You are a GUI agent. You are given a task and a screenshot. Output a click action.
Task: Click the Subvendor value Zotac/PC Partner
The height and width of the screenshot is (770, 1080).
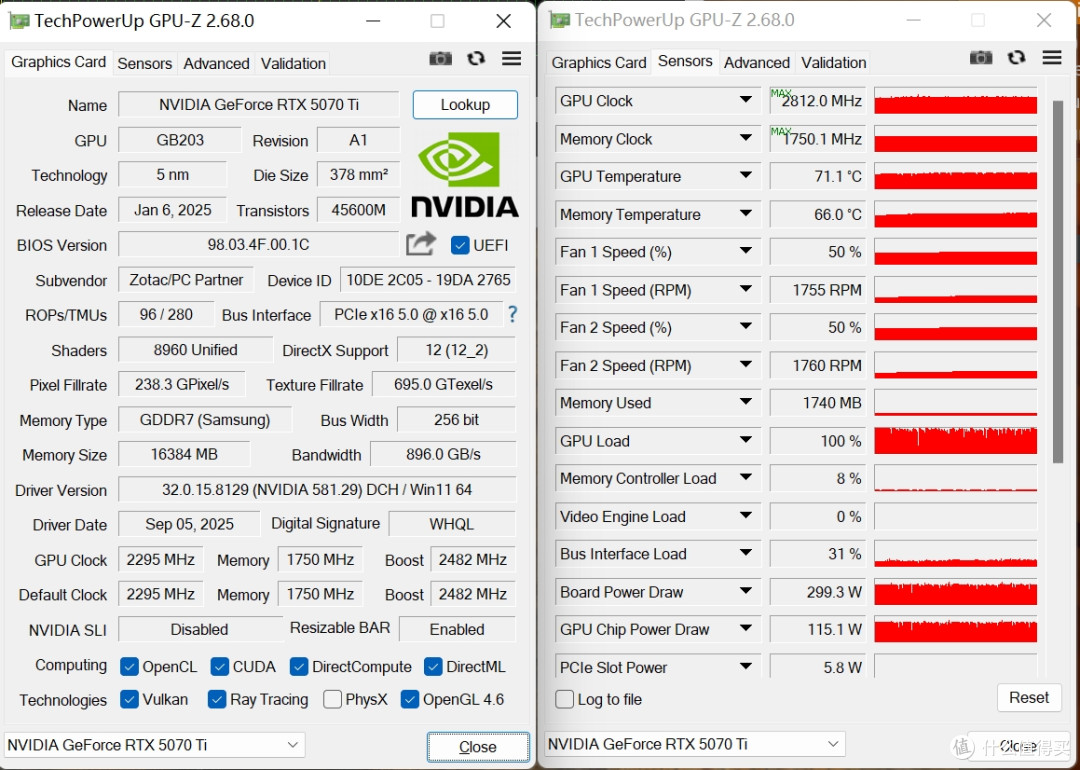[x=186, y=280]
